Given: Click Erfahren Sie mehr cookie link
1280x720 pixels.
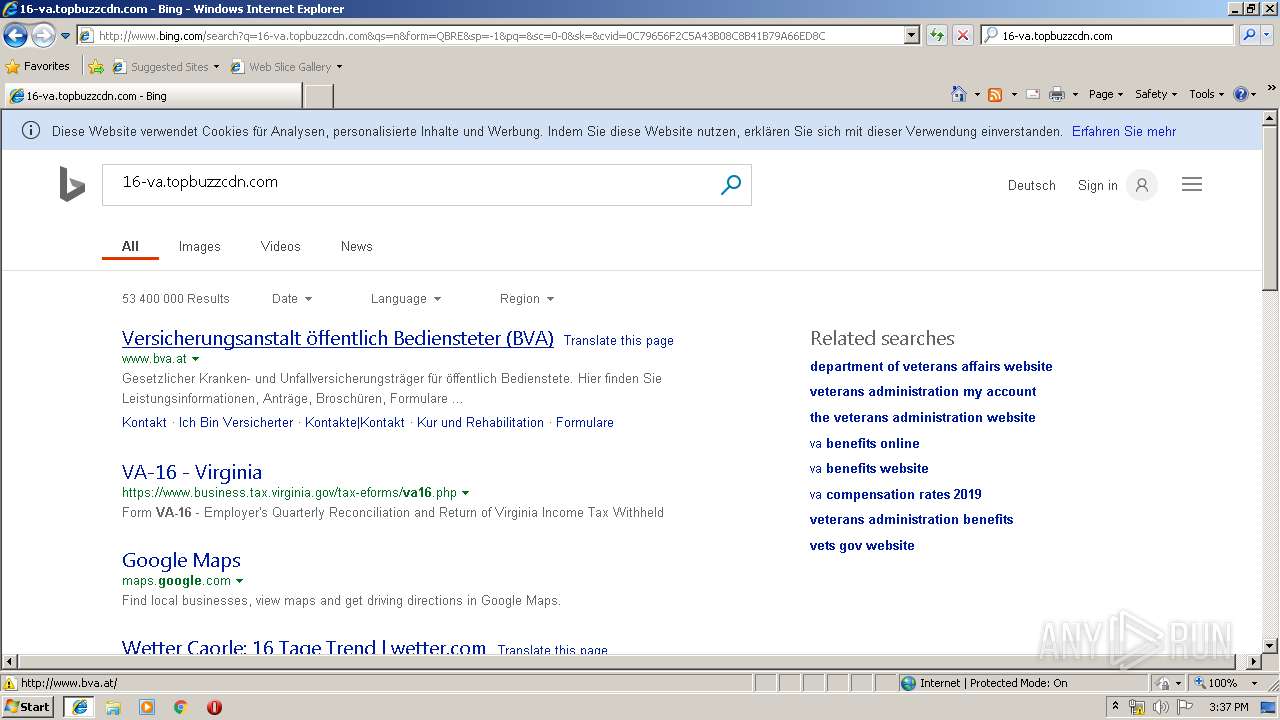Looking at the screenshot, I should pyautogui.click(x=1123, y=131).
